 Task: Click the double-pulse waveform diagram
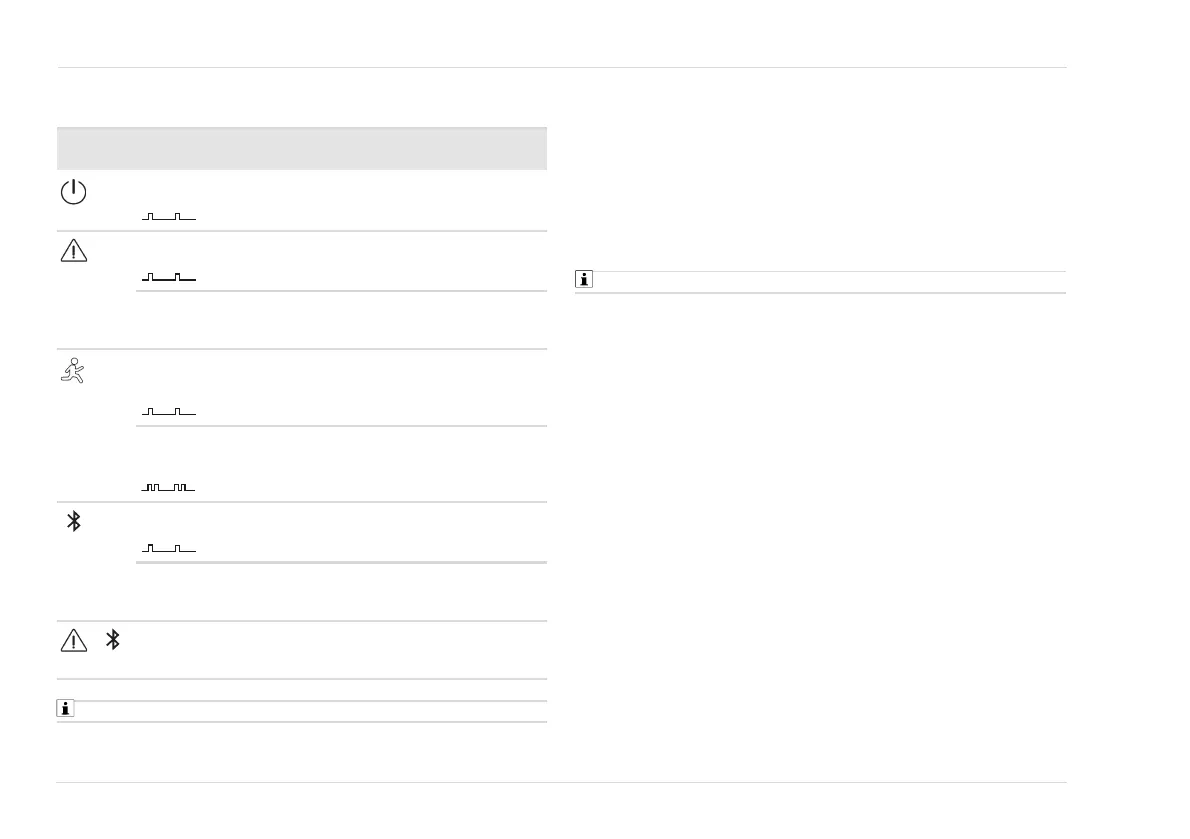click(x=169, y=487)
